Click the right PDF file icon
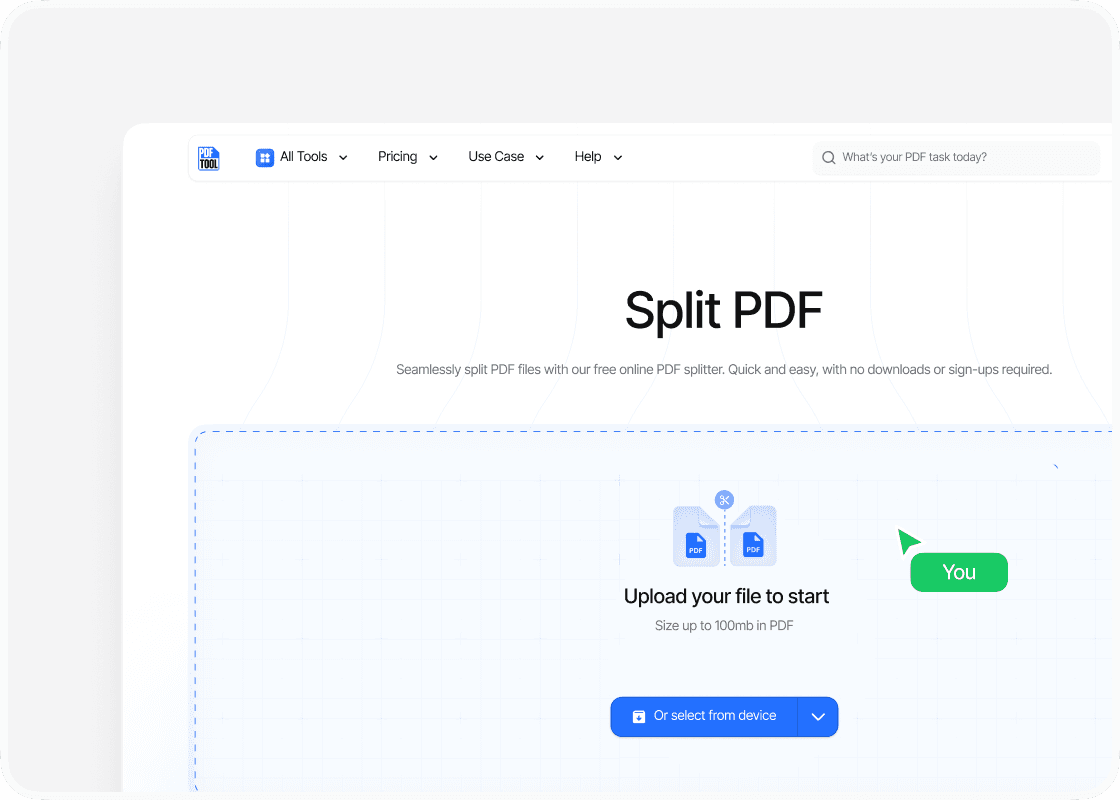Viewport: 1120px width, 800px height. tap(753, 537)
